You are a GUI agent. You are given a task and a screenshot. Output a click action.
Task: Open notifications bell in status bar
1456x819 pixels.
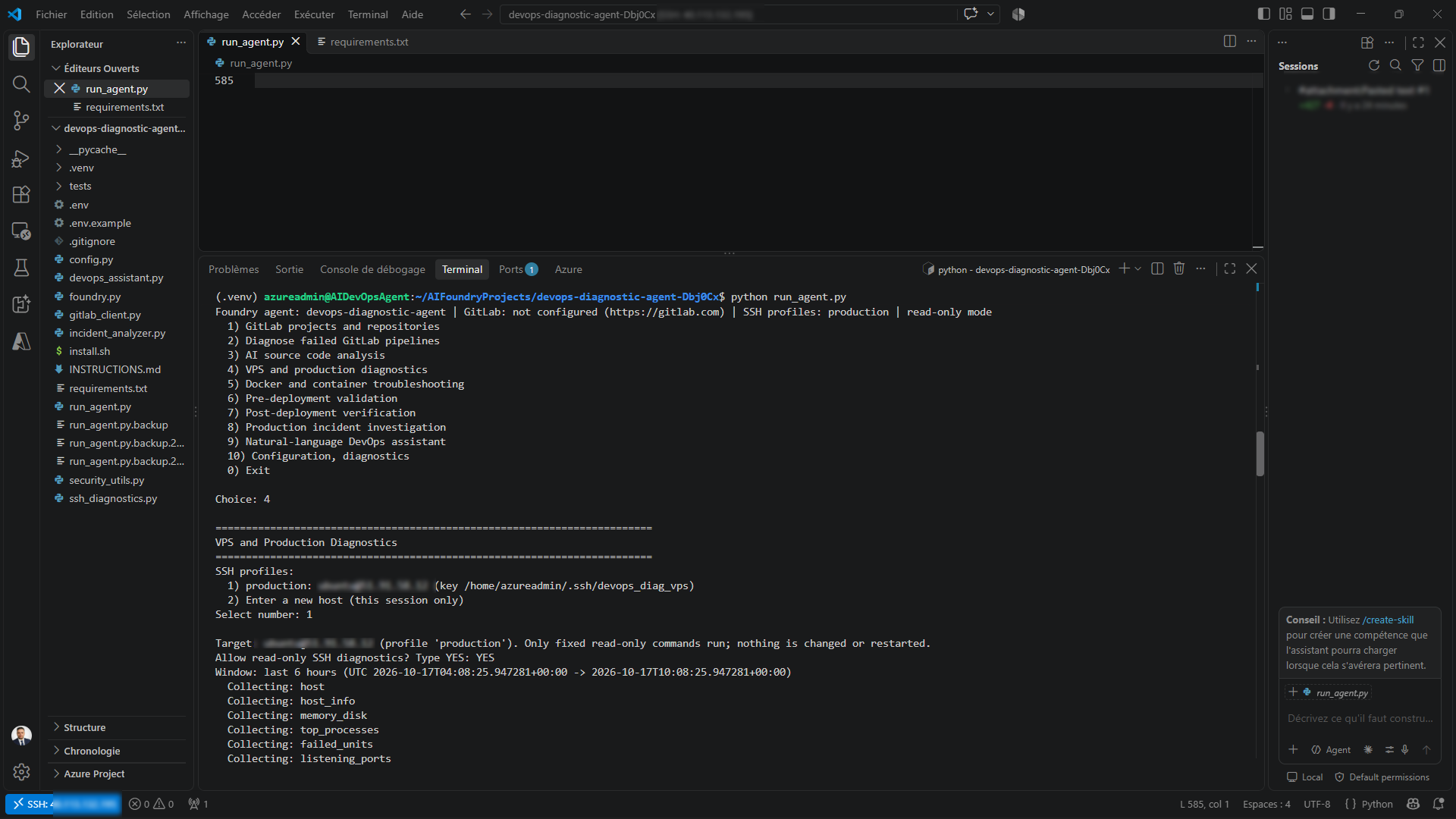point(1438,804)
